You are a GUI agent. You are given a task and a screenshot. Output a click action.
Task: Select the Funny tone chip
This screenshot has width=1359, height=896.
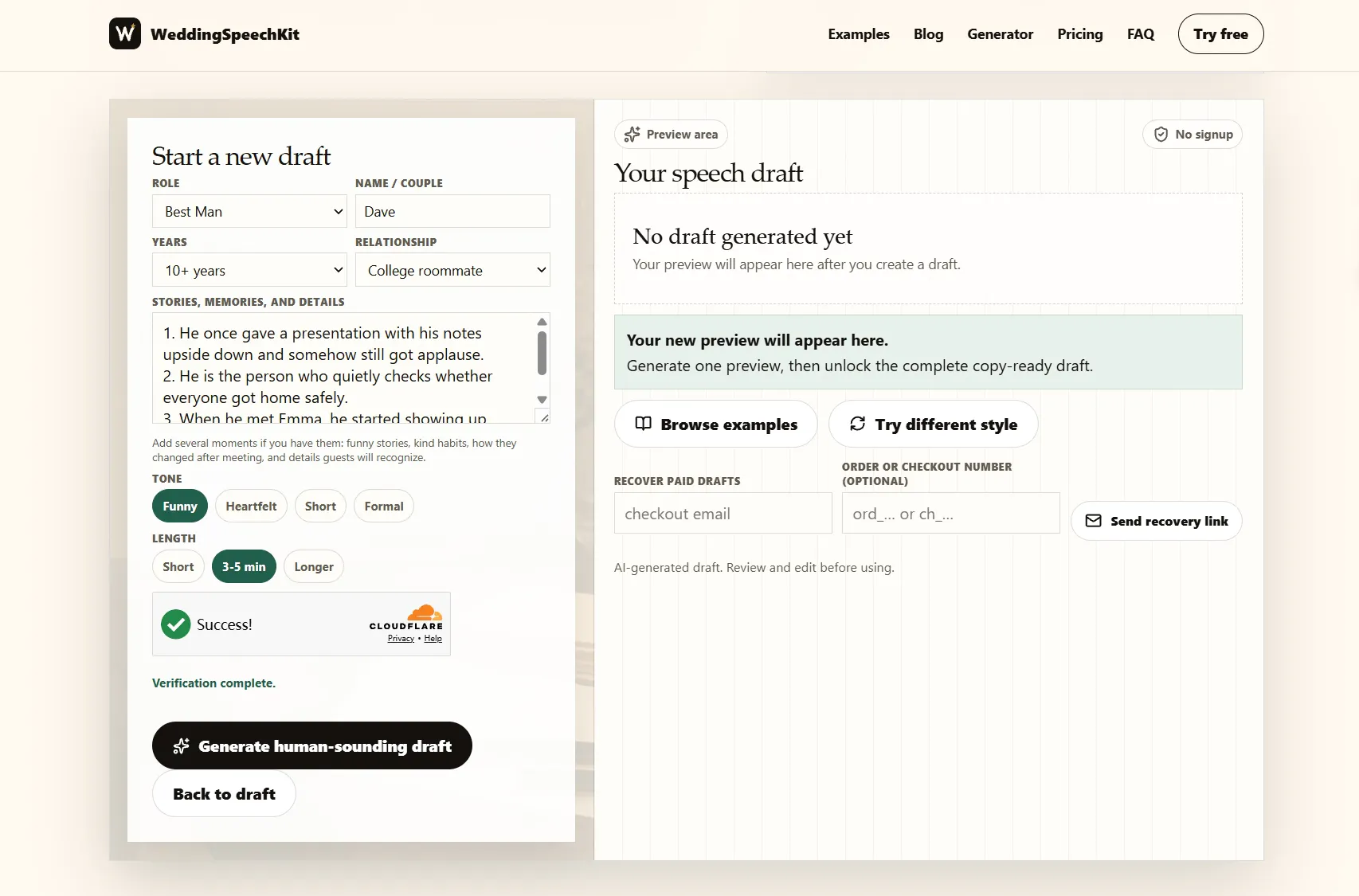180,506
